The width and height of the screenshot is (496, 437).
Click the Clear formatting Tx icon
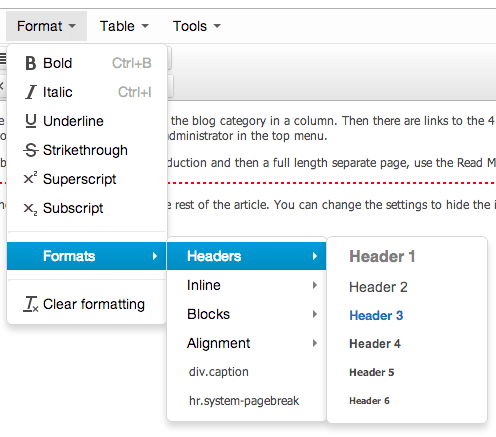31,304
